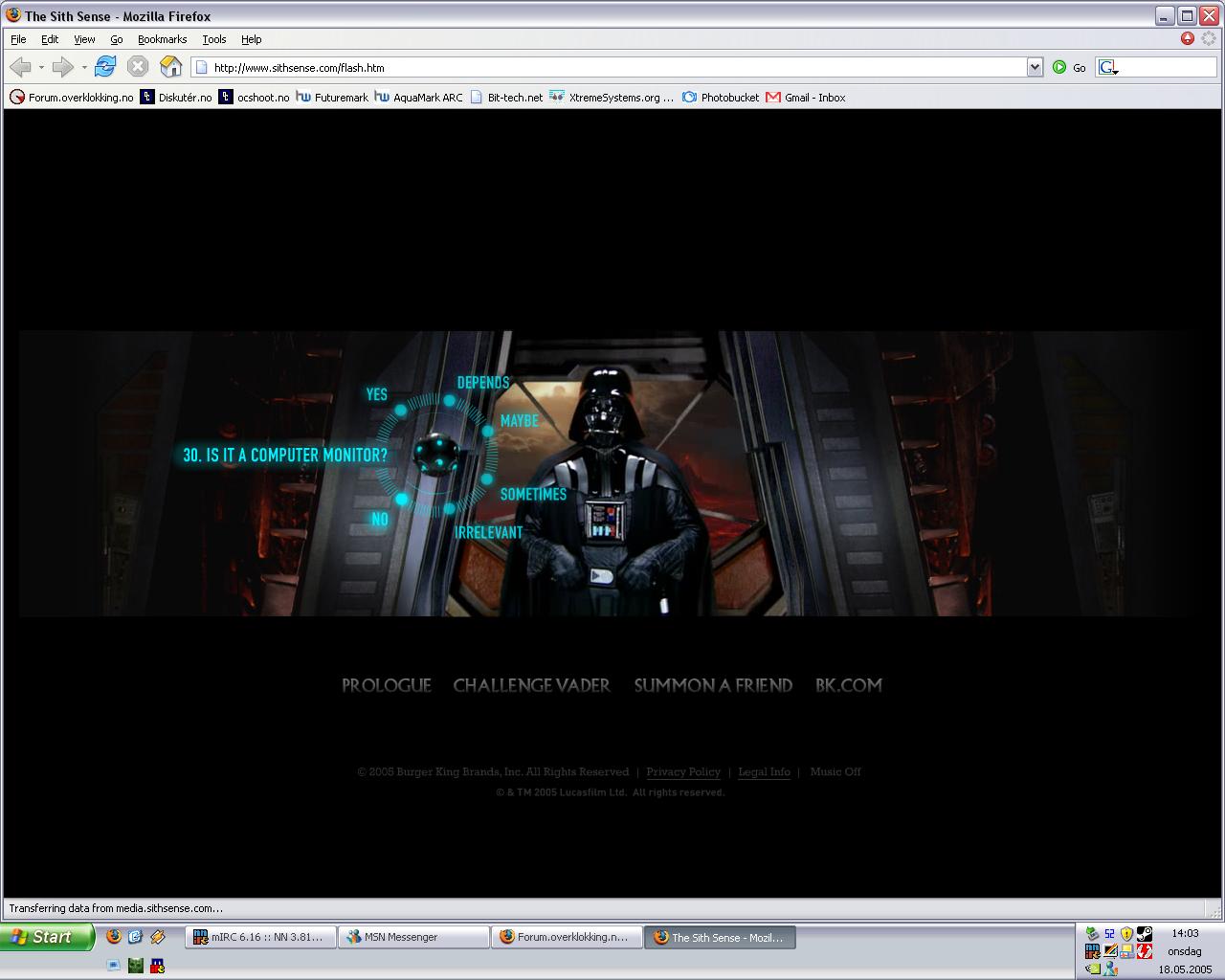Click the temperature 52 tray icon

1109,934
